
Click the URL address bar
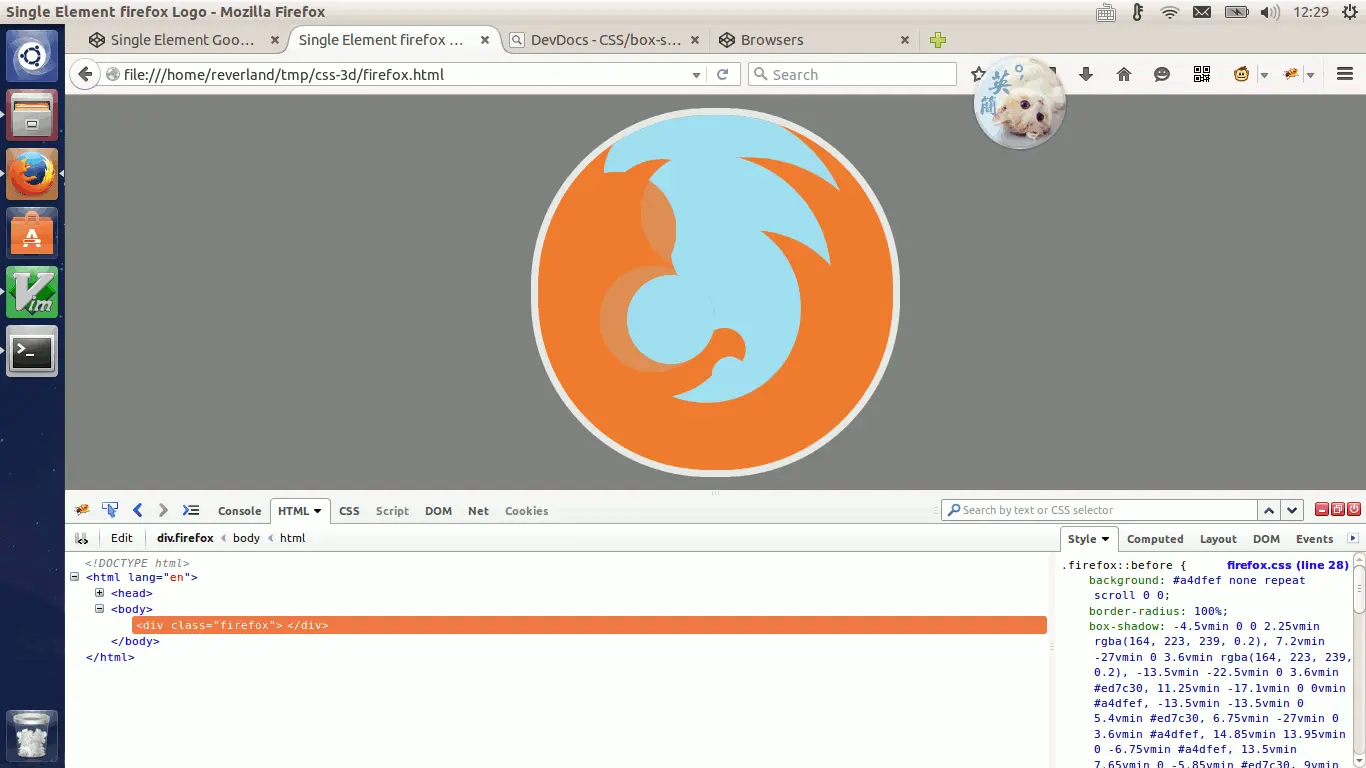(400, 75)
